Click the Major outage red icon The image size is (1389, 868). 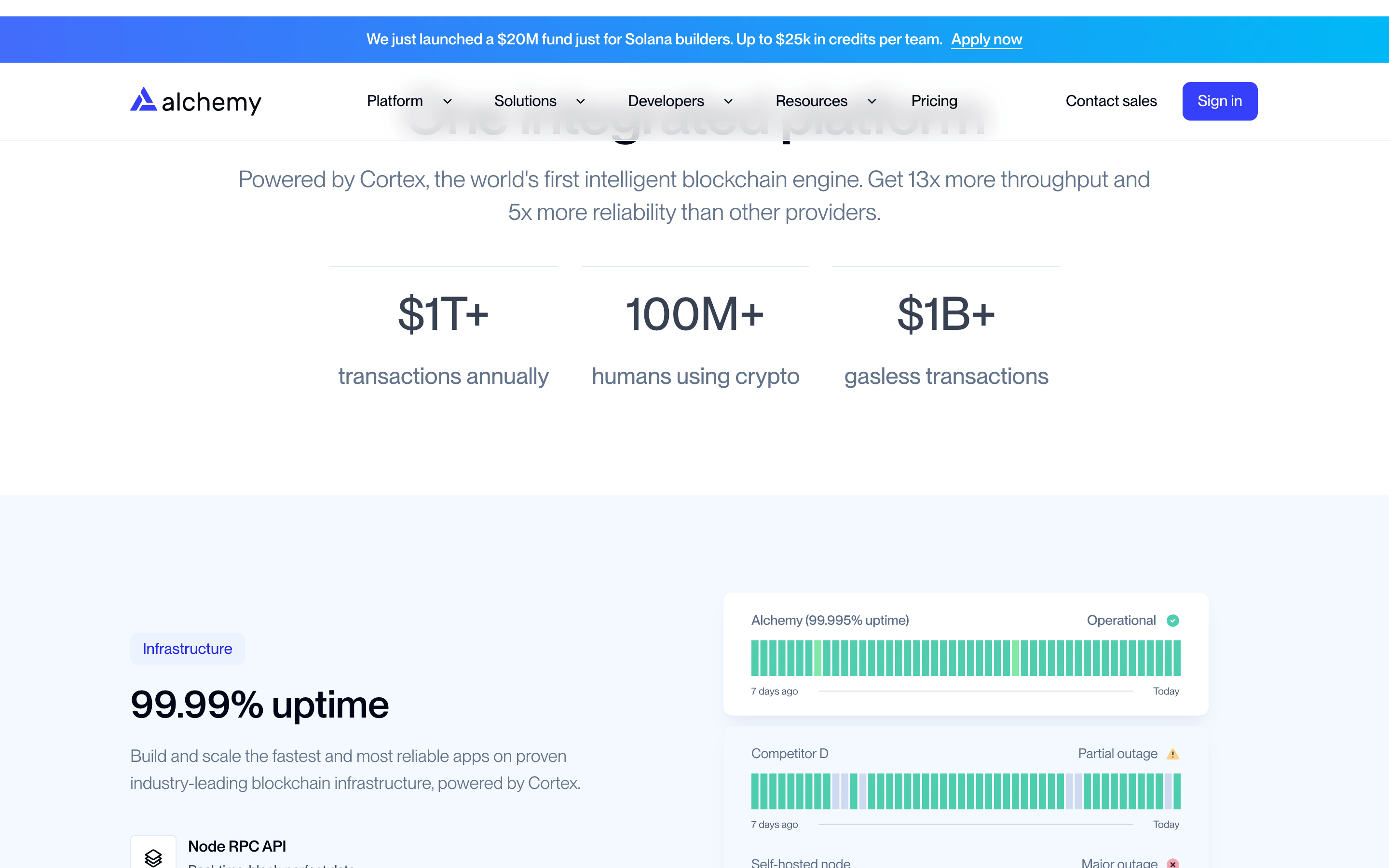click(x=1172, y=863)
